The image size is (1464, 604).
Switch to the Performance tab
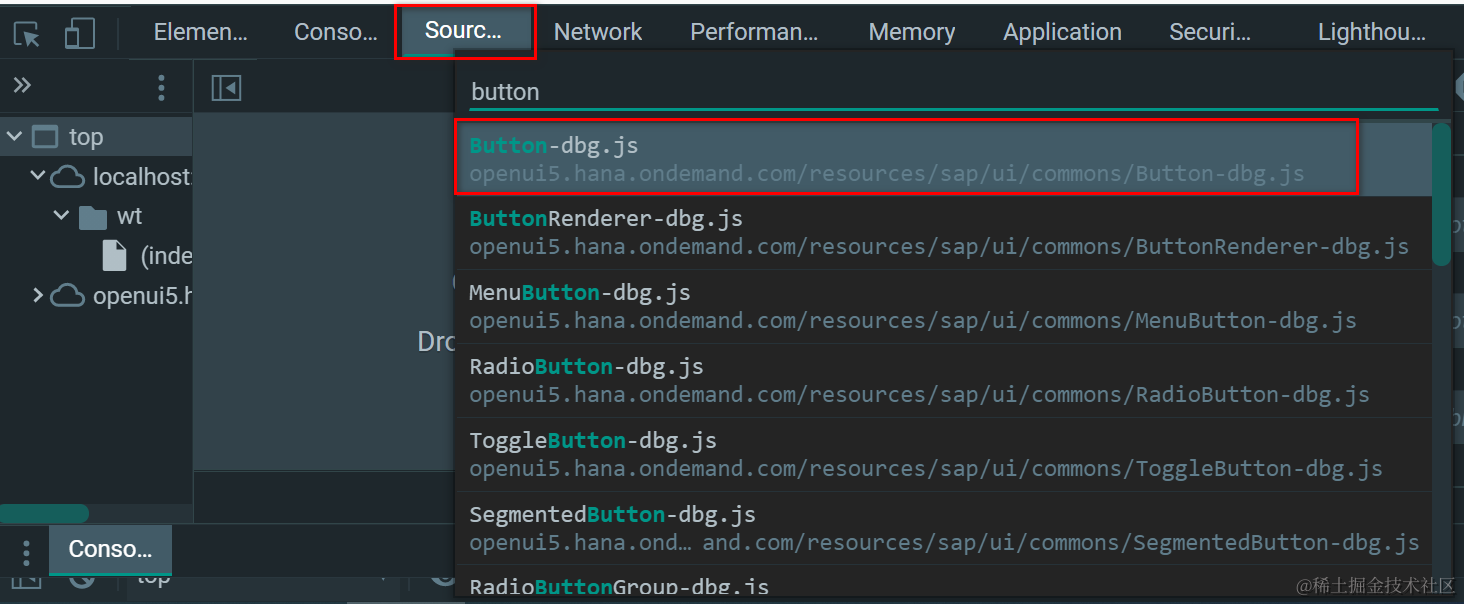click(x=754, y=32)
